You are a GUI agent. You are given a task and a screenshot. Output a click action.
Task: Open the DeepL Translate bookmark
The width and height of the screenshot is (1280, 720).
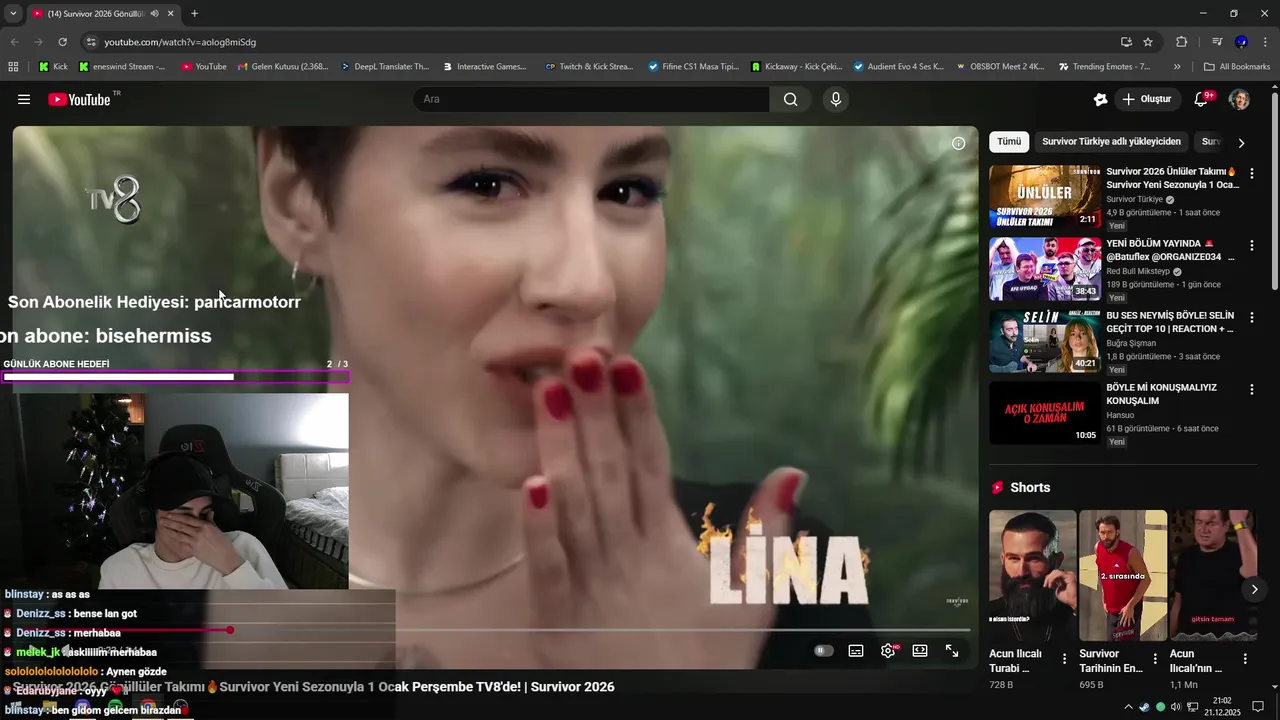[x=385, y=67]
